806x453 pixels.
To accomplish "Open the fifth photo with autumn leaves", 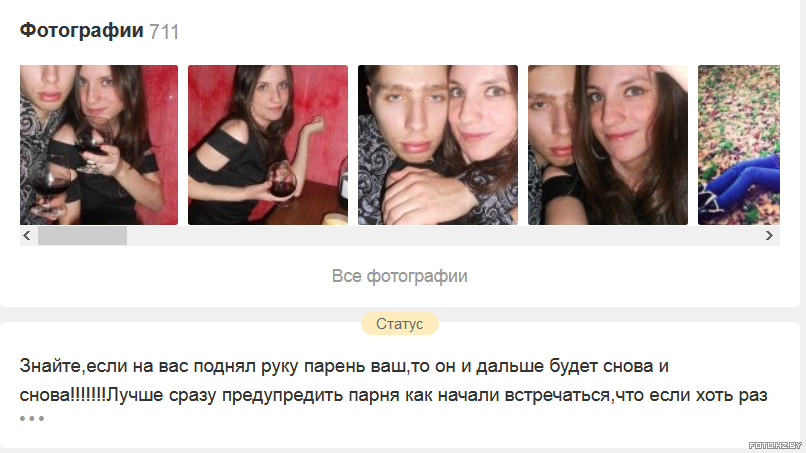I will point(739,144).
